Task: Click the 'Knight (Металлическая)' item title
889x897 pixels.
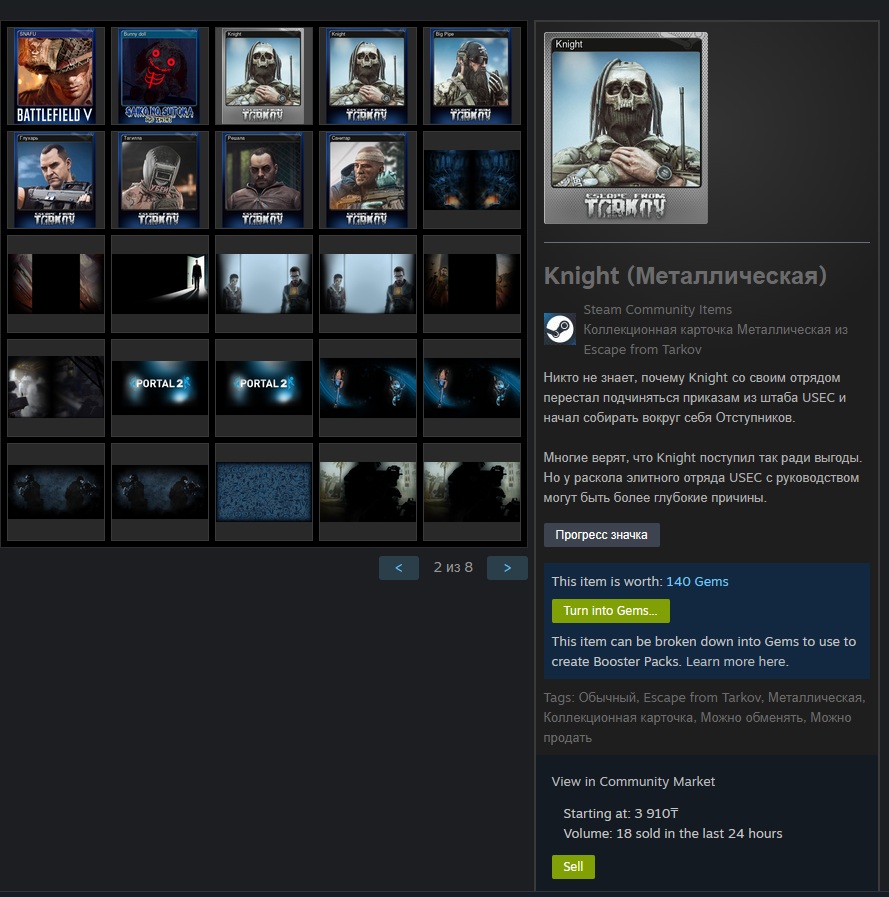Action: point(685,276)
